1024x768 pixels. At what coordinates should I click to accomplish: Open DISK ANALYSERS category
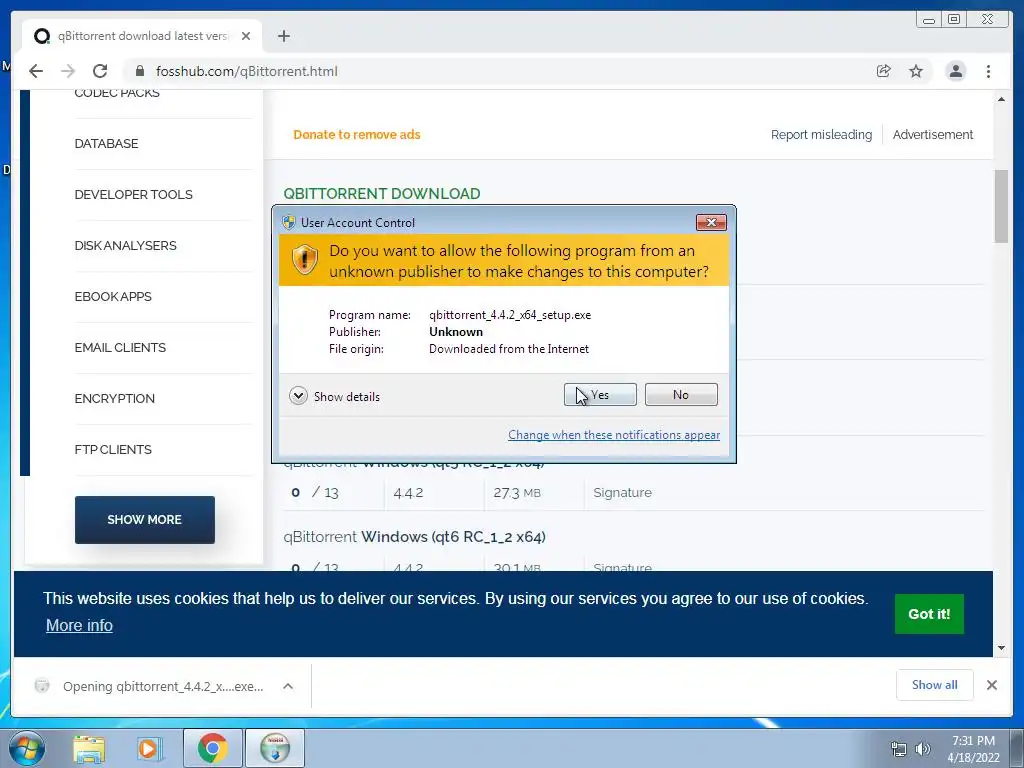pos(125,246)
